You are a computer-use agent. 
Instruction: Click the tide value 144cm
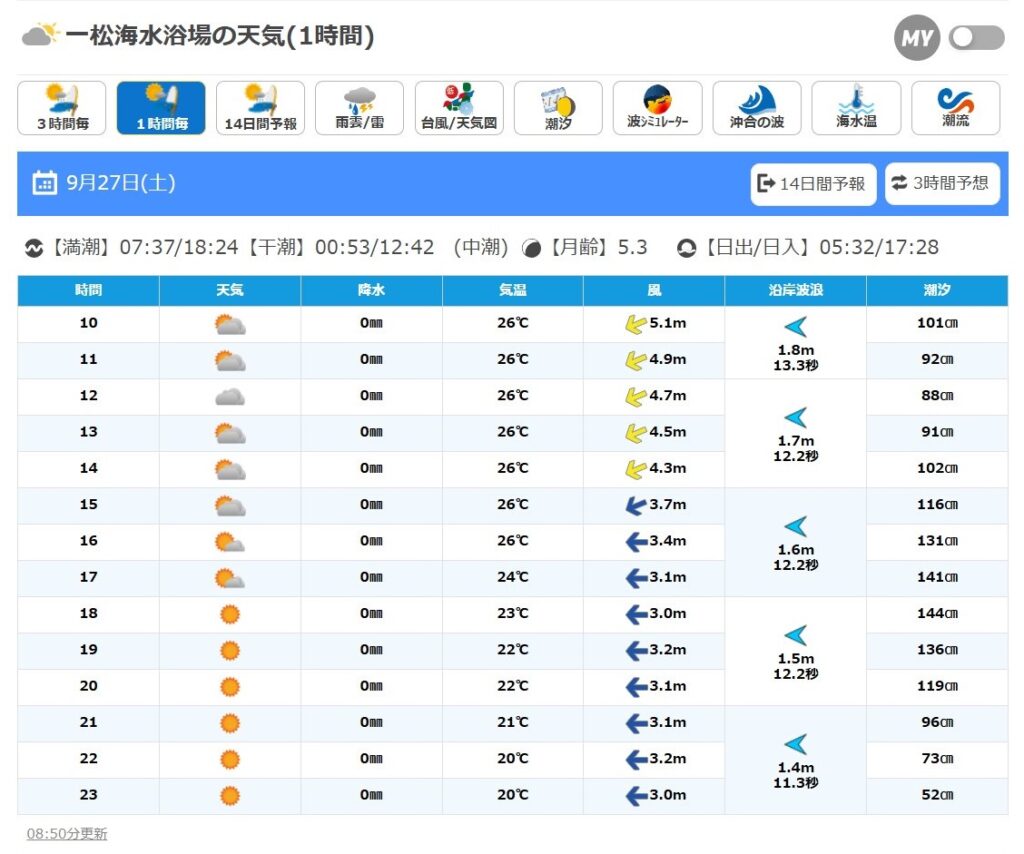pyautogui.click(x=937, y=614)
